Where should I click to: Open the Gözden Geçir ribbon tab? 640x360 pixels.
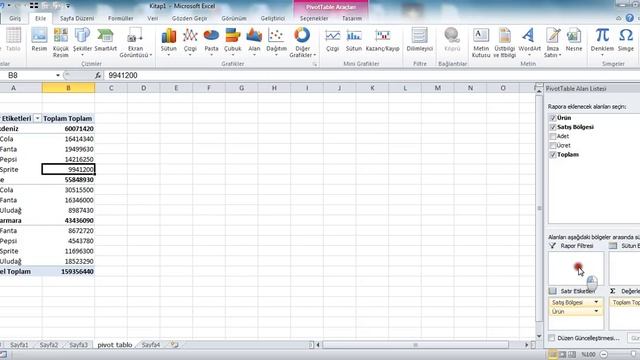coord(189,18)
